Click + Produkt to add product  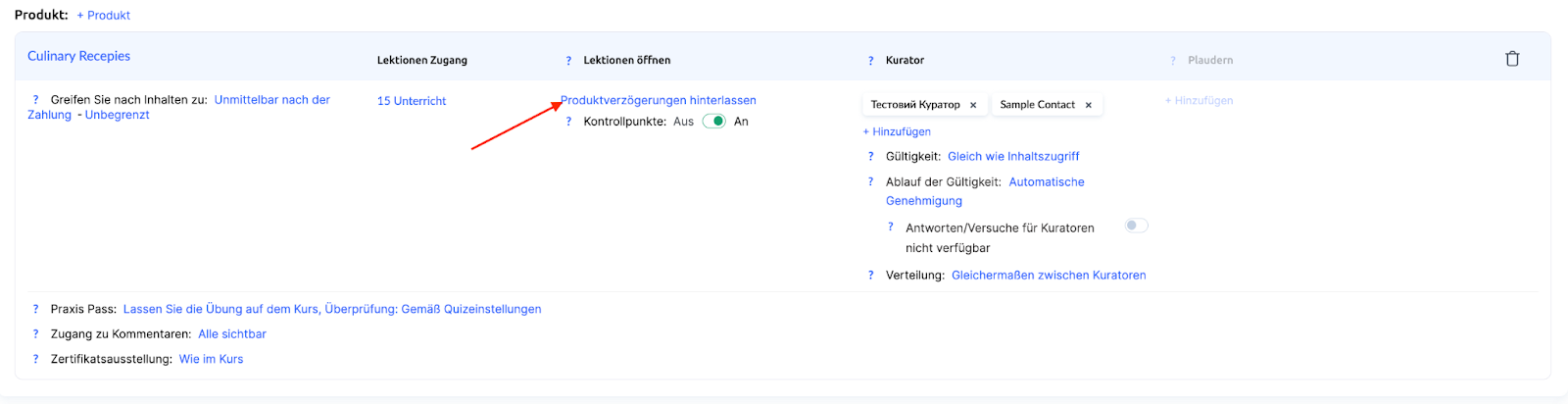click(x=103, y=16)
